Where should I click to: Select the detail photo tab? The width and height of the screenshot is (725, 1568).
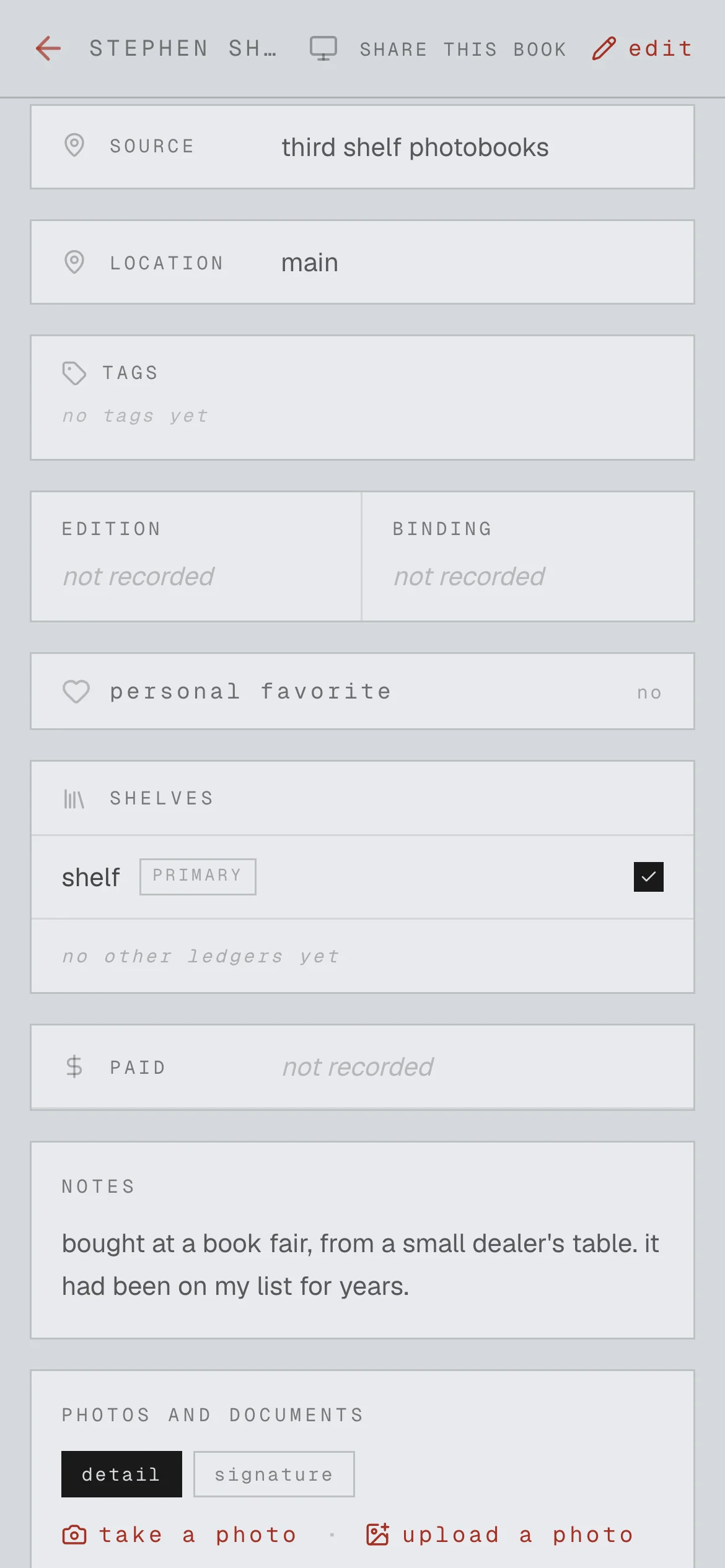(x=121, y=1474)
